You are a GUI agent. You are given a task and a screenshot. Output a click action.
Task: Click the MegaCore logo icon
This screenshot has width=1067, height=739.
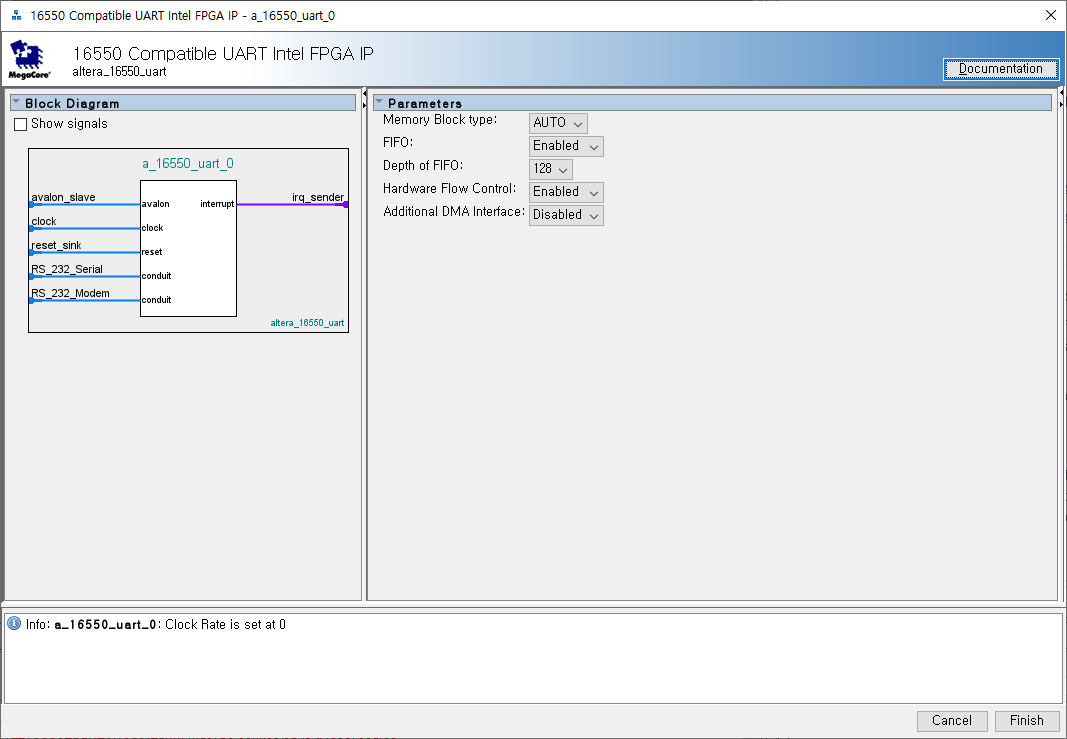29,59
